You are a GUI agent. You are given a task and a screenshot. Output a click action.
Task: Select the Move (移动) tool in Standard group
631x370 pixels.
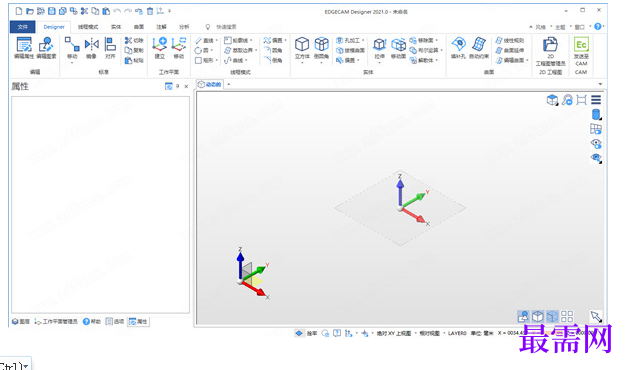[x=72, y=48]
